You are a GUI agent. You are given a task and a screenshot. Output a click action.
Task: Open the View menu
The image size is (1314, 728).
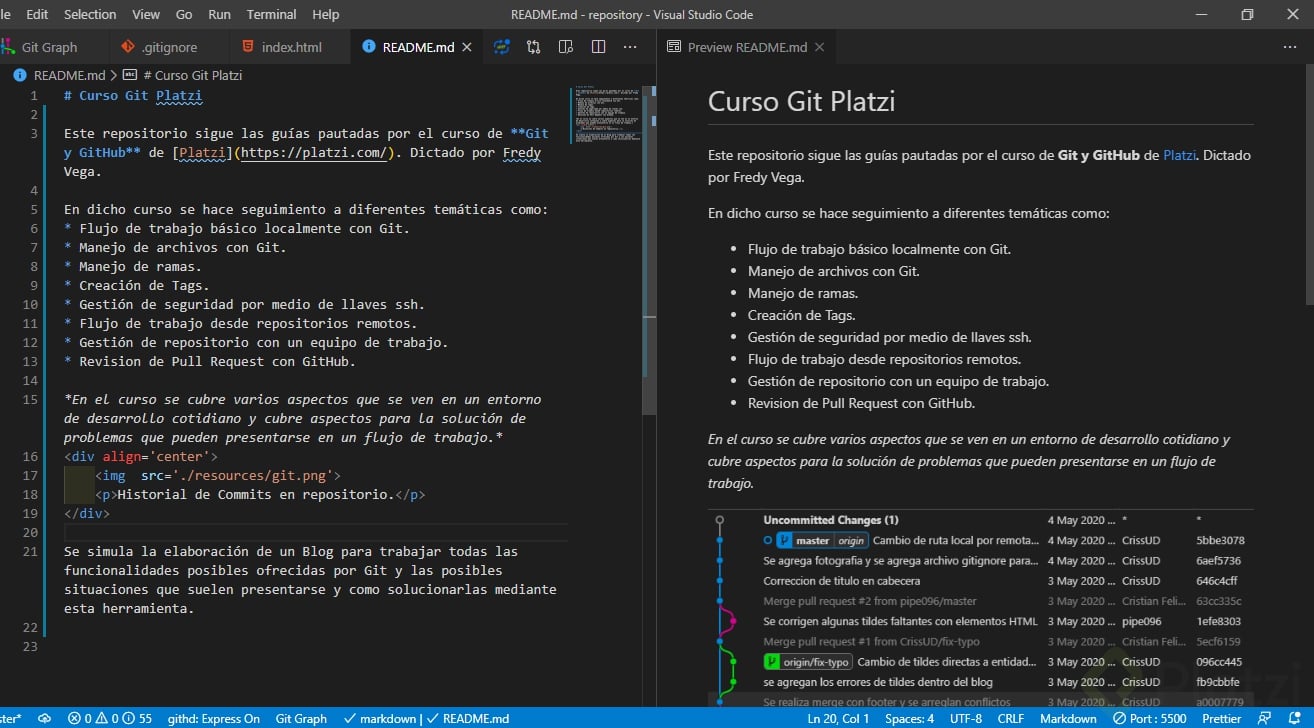tap(146, 14)
